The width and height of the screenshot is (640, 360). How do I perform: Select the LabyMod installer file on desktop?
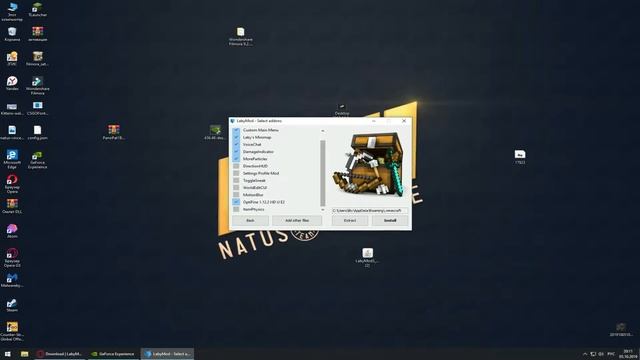click(367, 258)
